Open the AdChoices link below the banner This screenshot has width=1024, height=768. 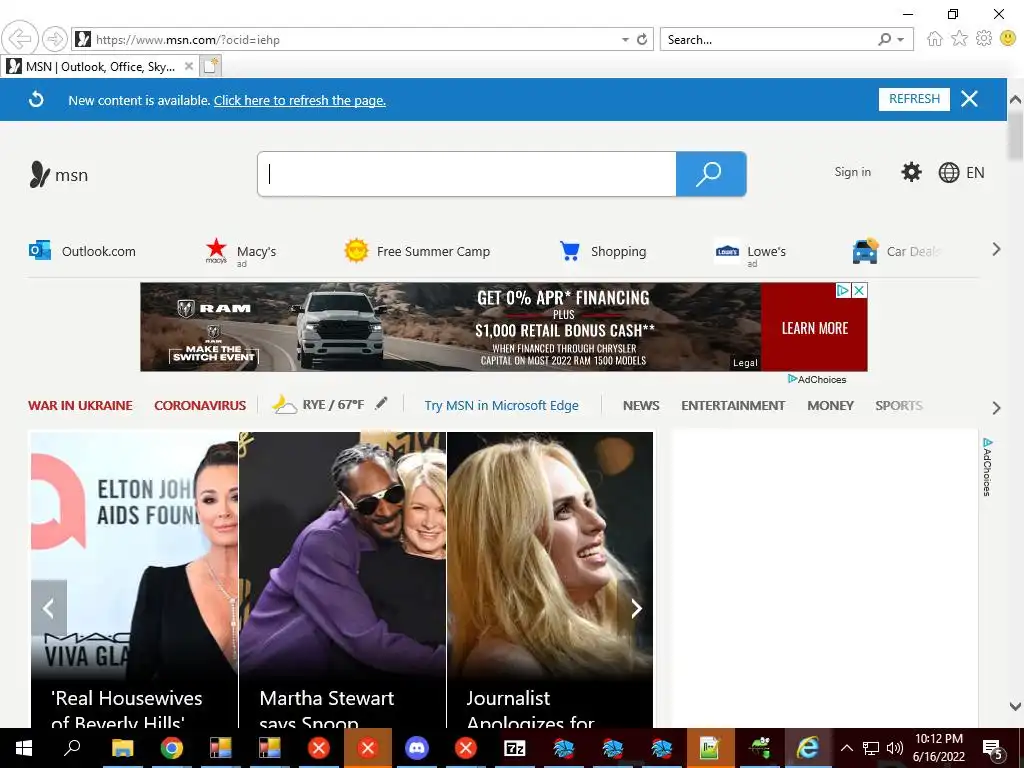817,379
